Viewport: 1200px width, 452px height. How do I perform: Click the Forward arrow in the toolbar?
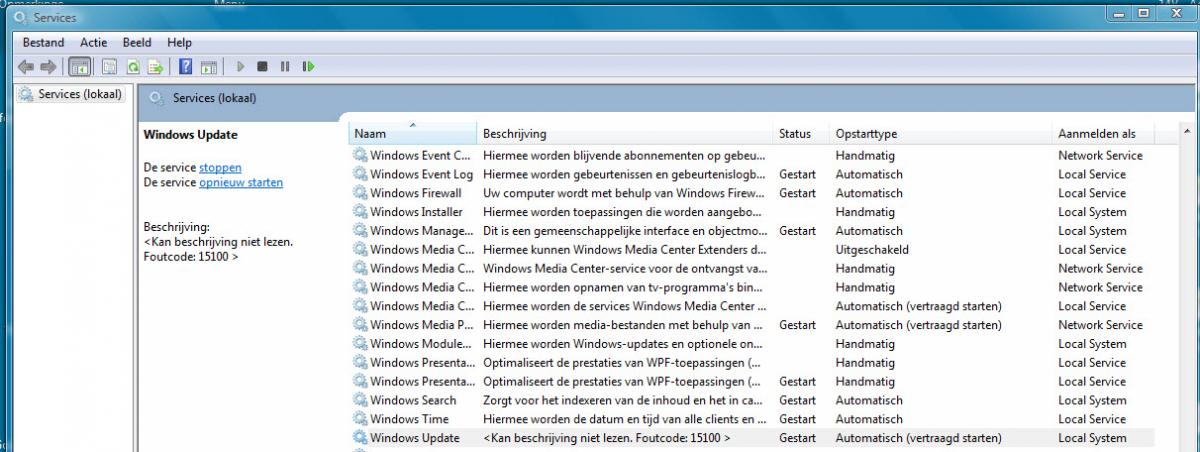pyautogui.click(x=47, y=67)
